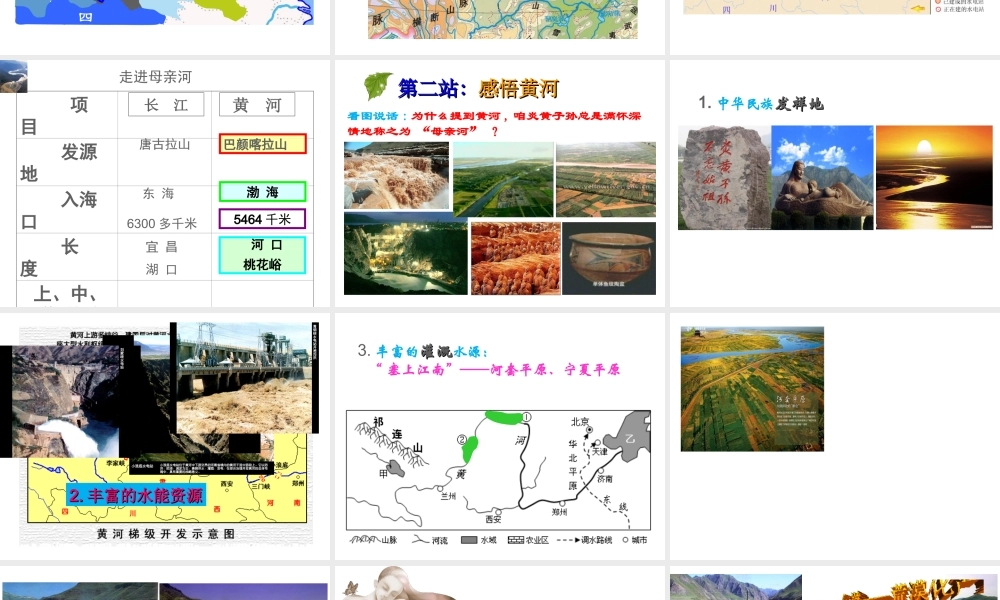The image size is (1000, 600).
Task: Click the night-lit dam construction photo
Action: click(x=406, y=254)
